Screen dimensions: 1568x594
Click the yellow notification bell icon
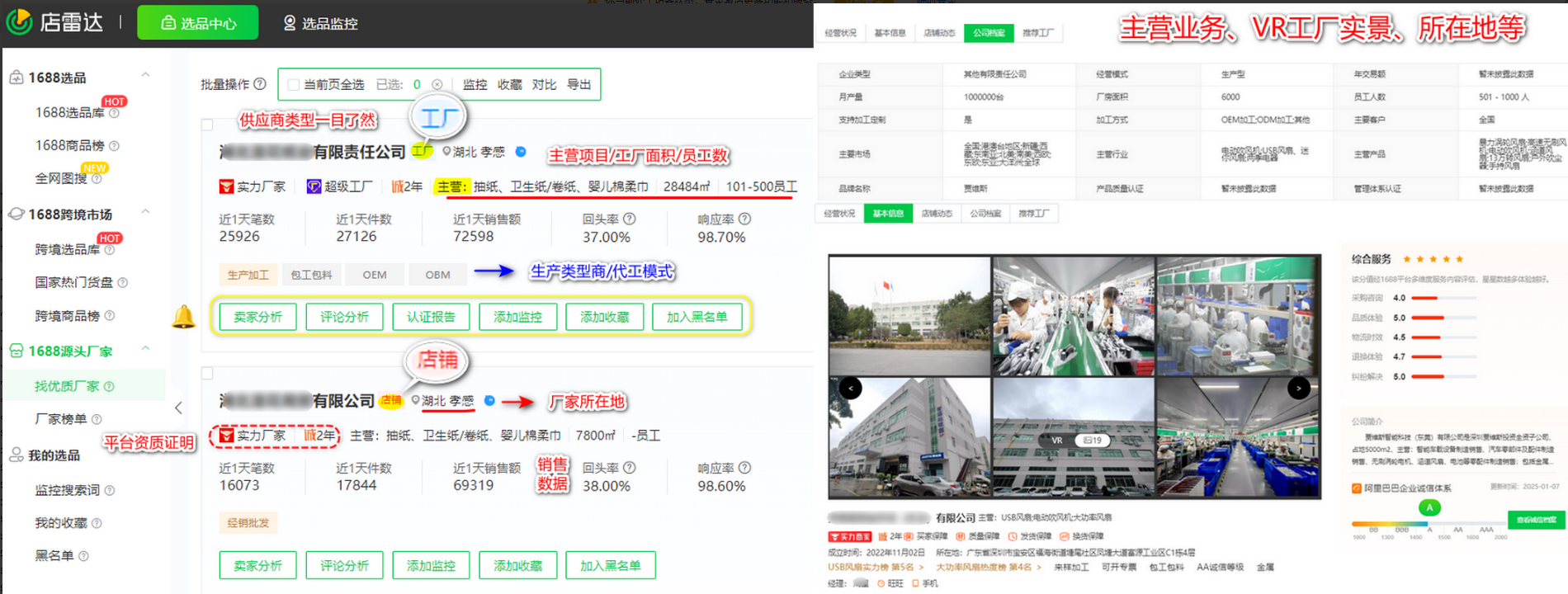pos(183,317)
